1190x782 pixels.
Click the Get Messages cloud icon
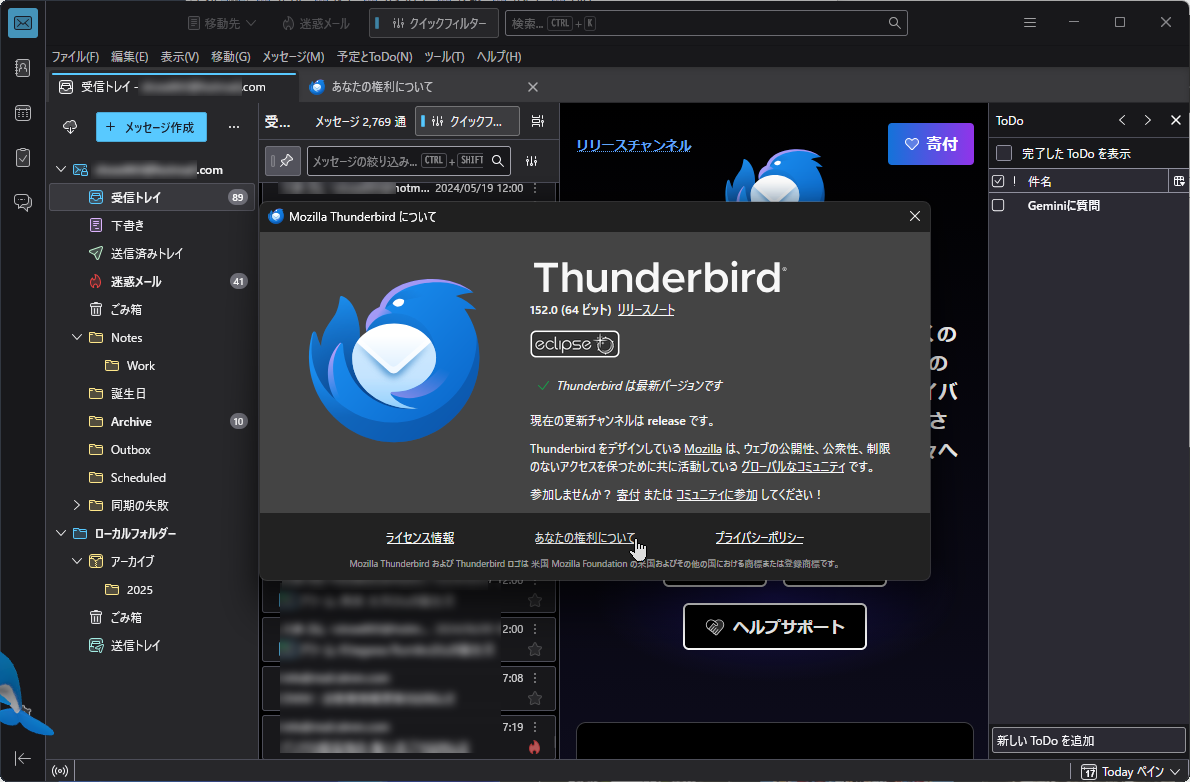click(x=70, y=127)
